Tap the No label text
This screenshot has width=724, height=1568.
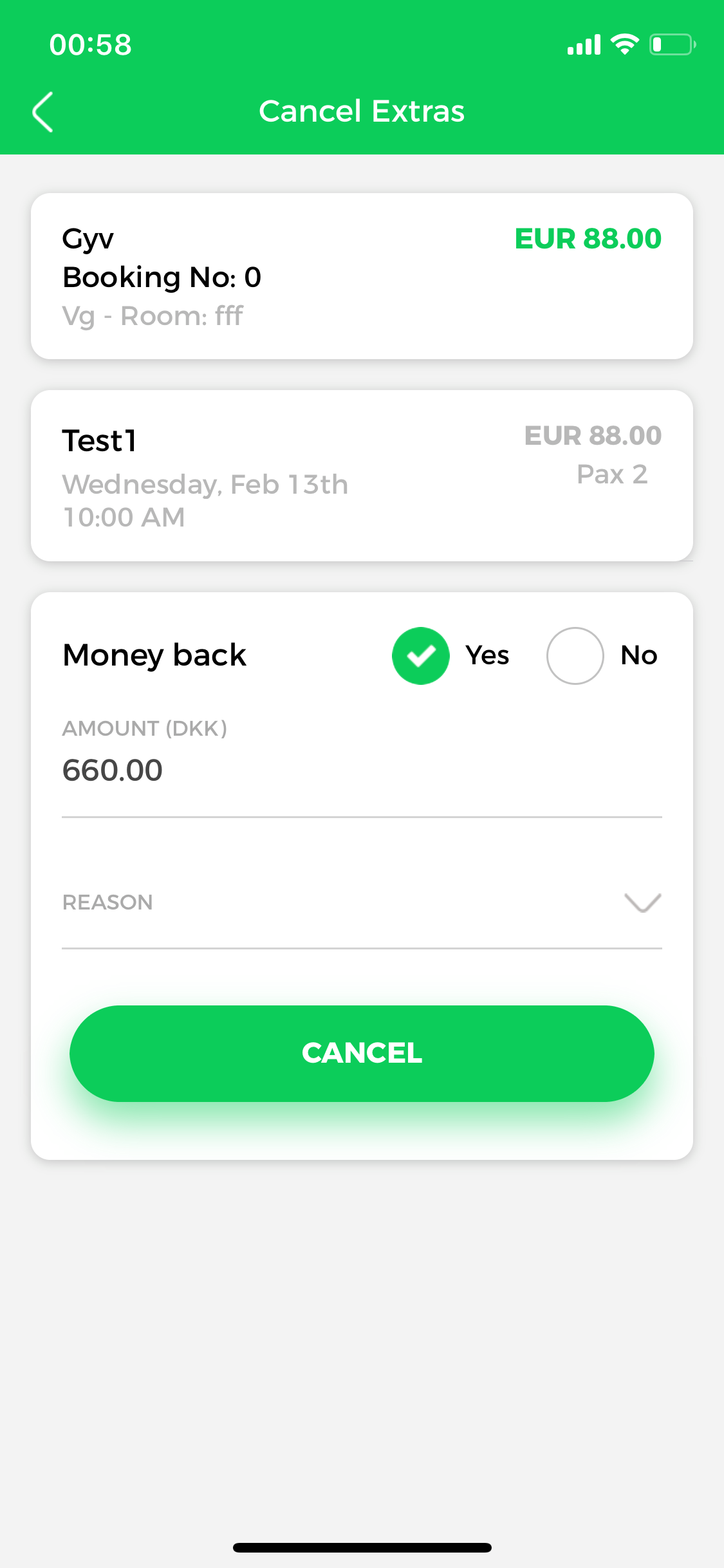(x=639, y=656)
